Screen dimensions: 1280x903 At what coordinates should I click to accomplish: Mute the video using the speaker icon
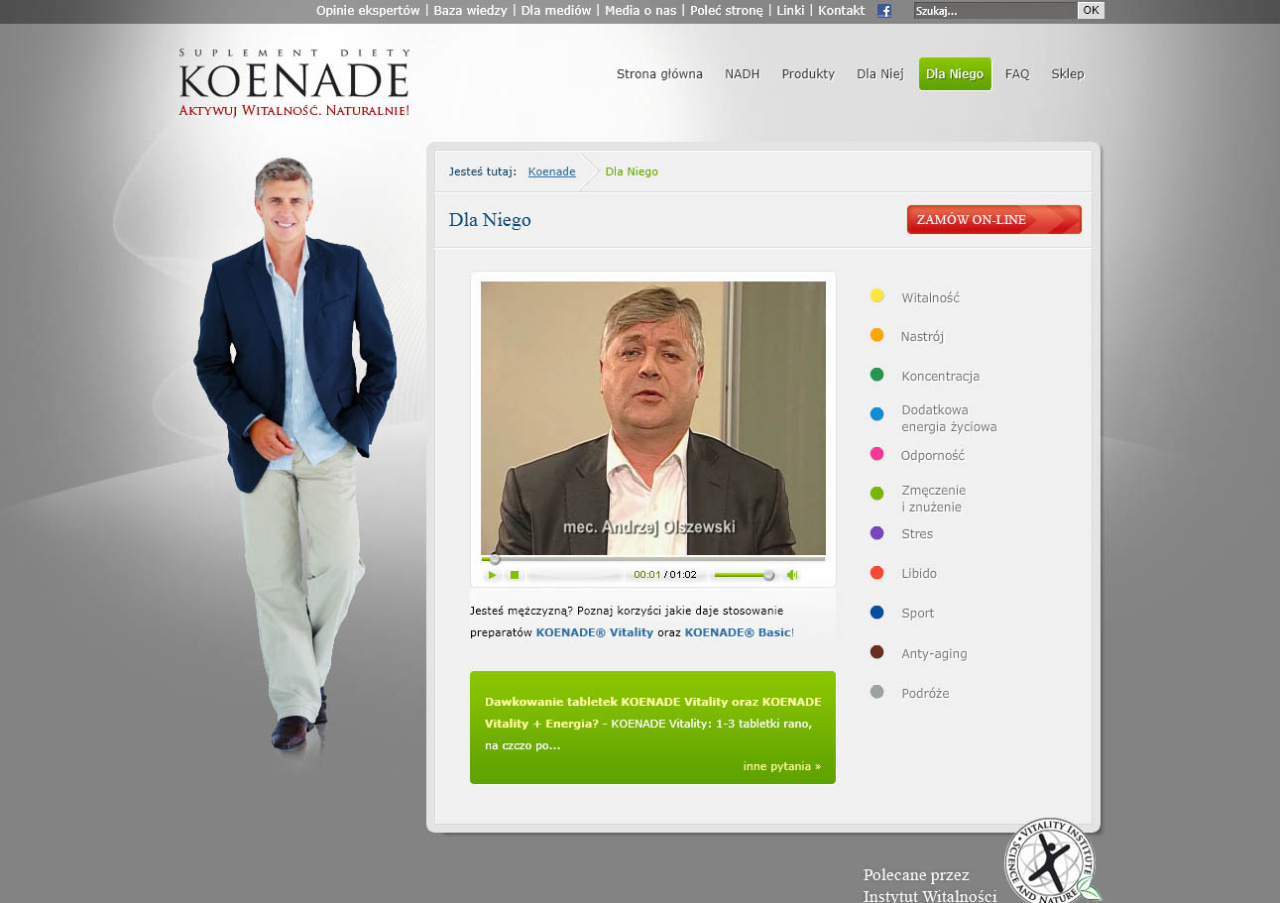point(792,575)
